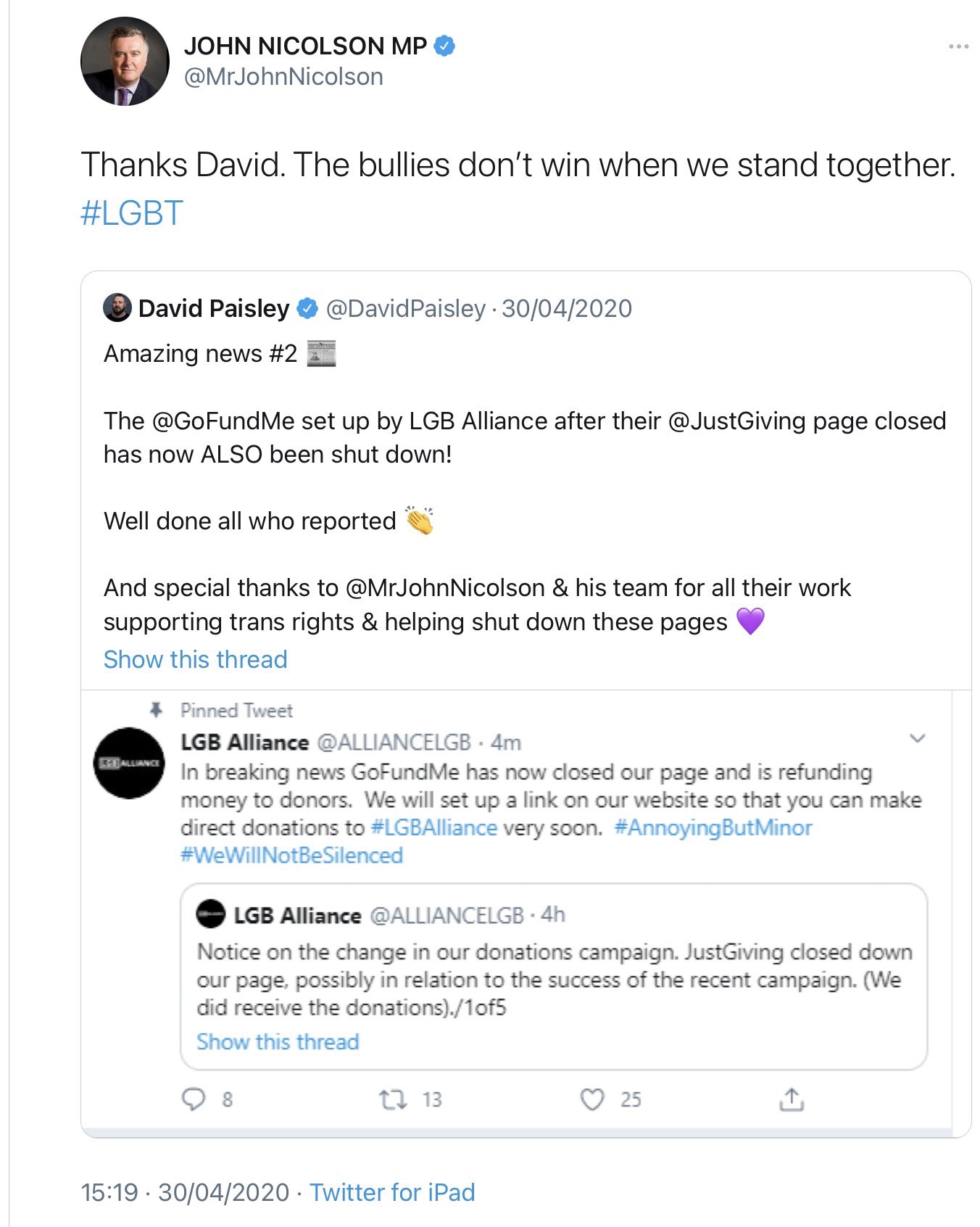
Task: Click the blue verified badge beside John Nicolson MP
Action: pyautogui.click(x=444, y=46)
